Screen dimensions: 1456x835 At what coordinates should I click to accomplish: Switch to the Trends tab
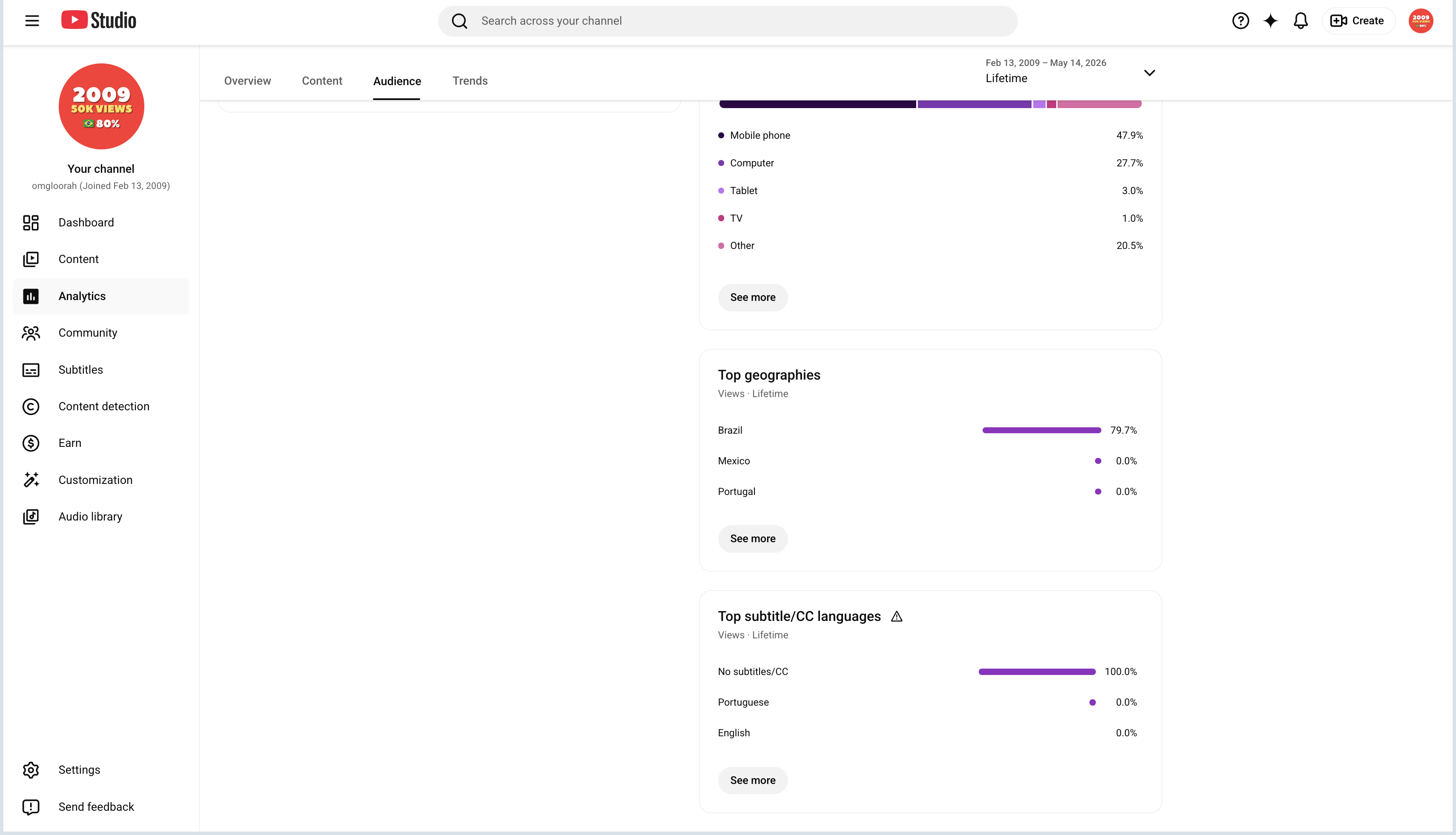point(470,81)
